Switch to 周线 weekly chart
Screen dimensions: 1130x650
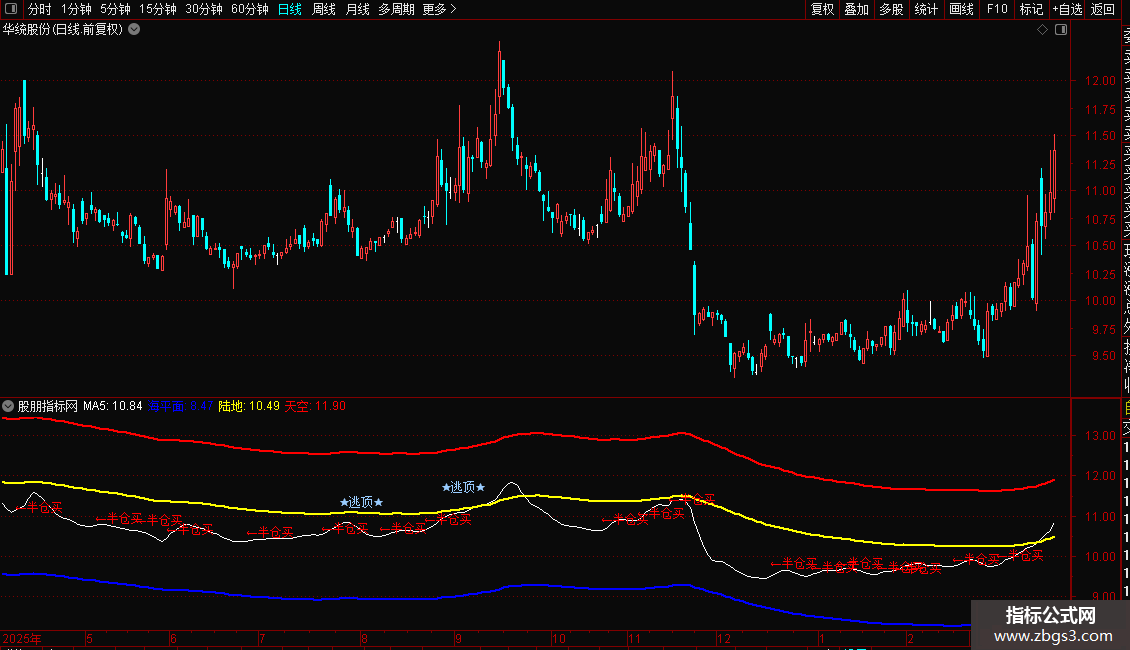tap(324, 9)
